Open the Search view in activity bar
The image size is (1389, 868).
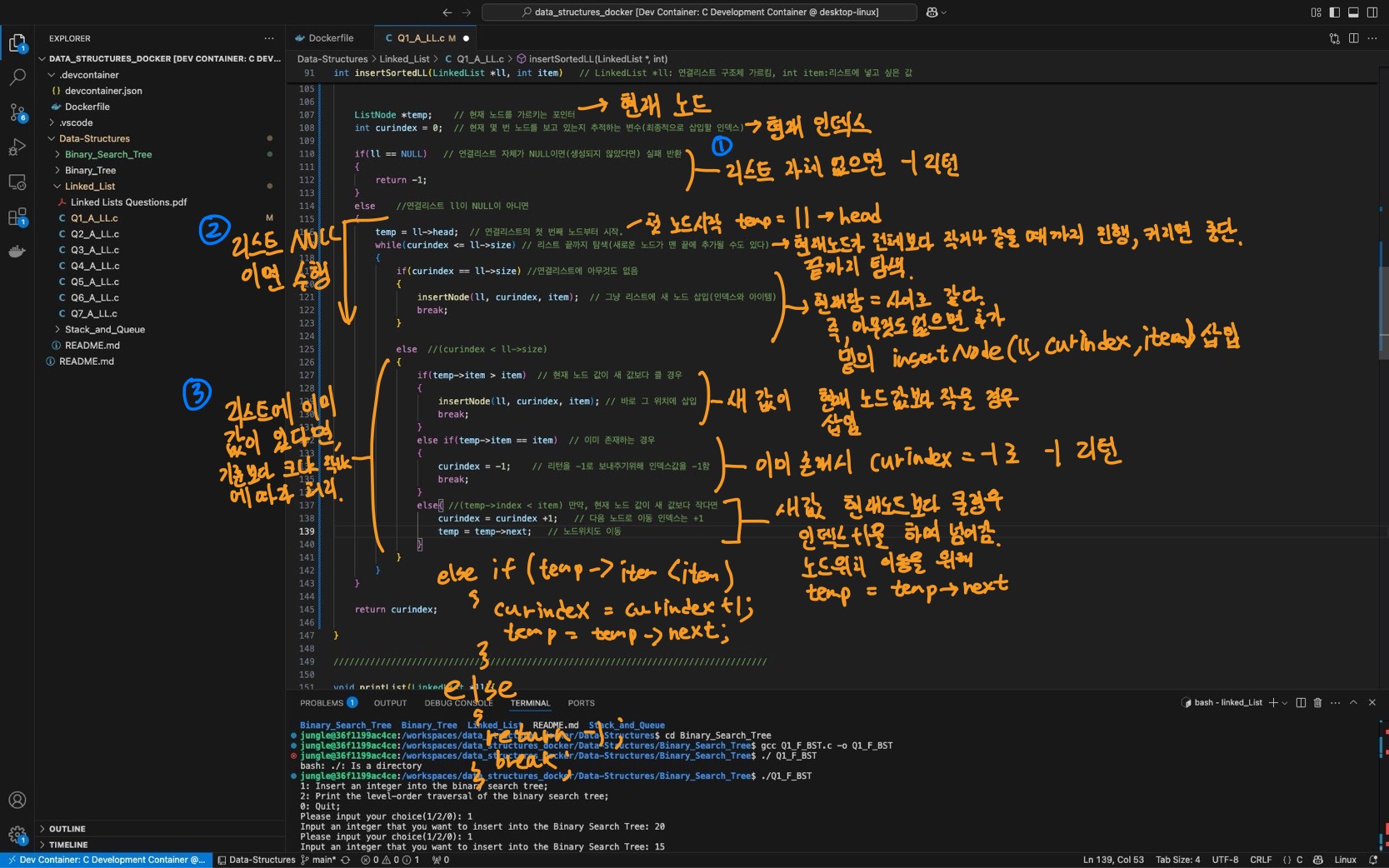coord(17,77)
